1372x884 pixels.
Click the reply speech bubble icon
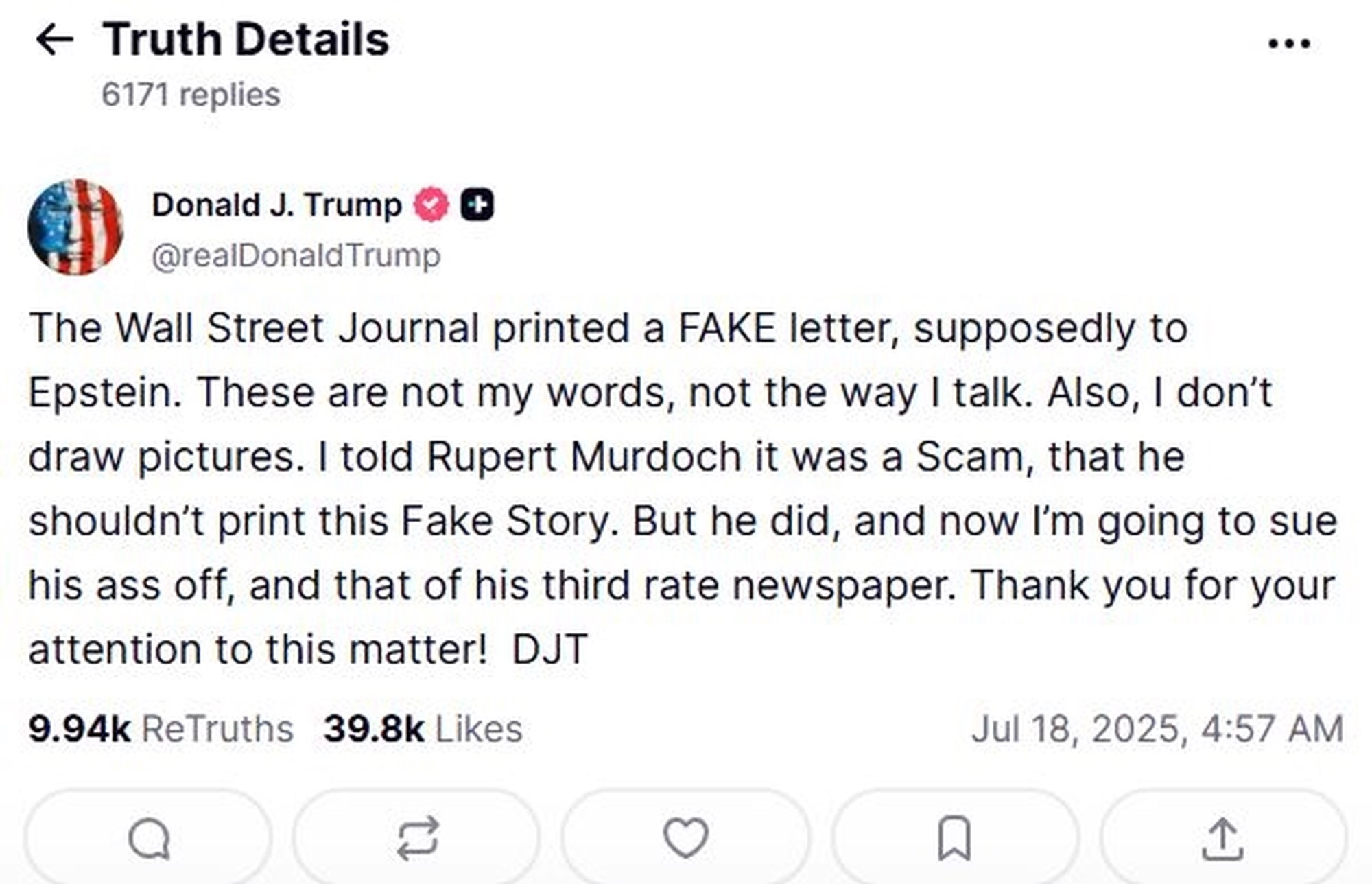coord(149,838)
